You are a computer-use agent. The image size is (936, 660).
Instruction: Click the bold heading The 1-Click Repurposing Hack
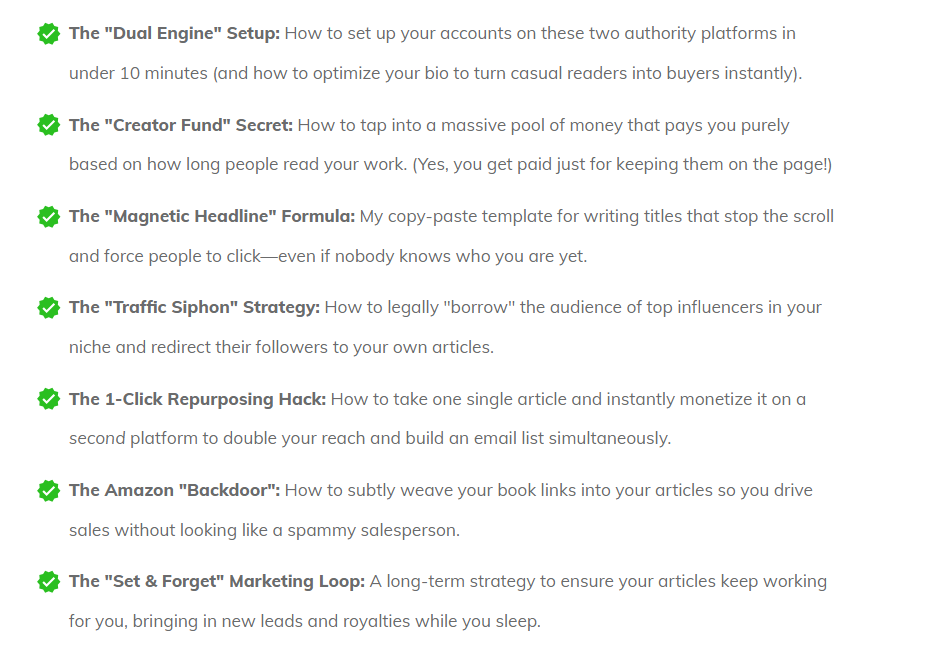pyautogui.click(x=198, y=399)
